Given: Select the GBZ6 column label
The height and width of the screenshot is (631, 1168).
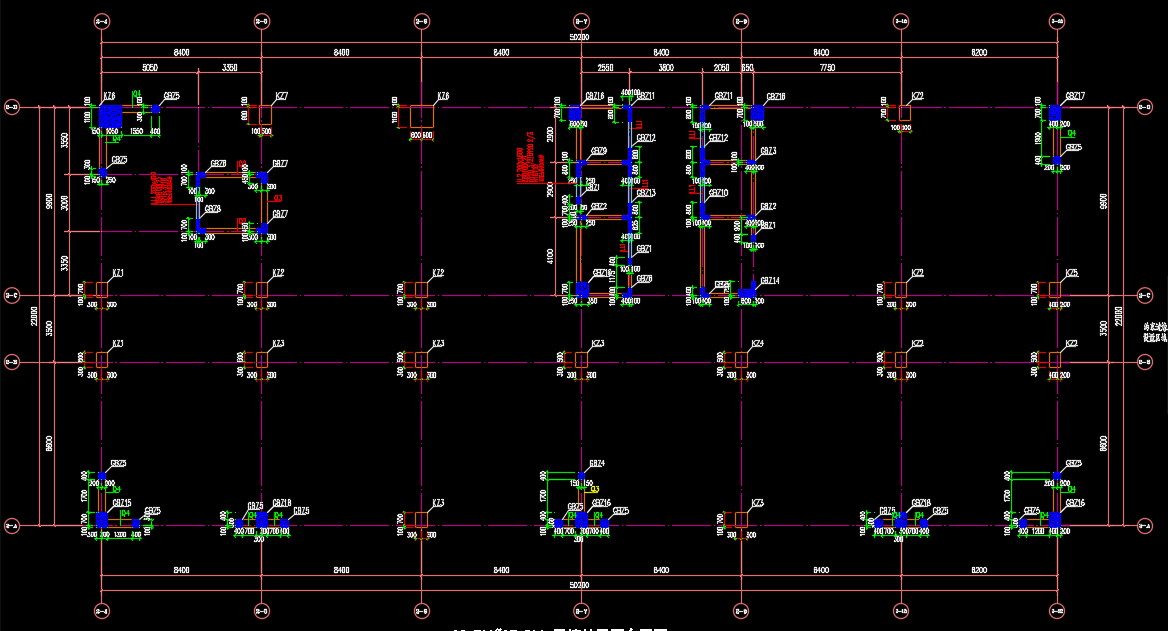Looking at the screenshot, I should click(644, 279).
